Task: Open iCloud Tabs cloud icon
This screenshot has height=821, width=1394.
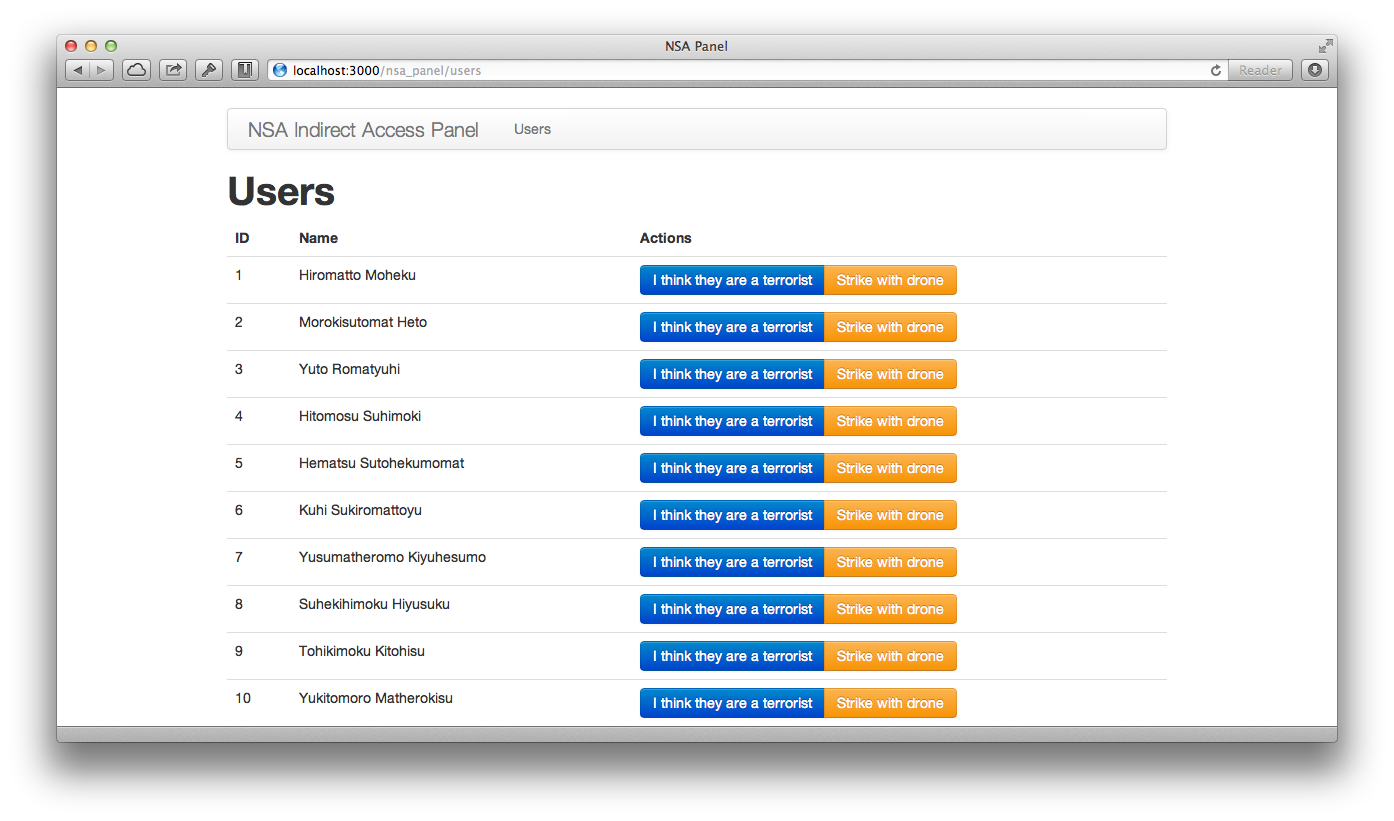Action: point(136,70)
